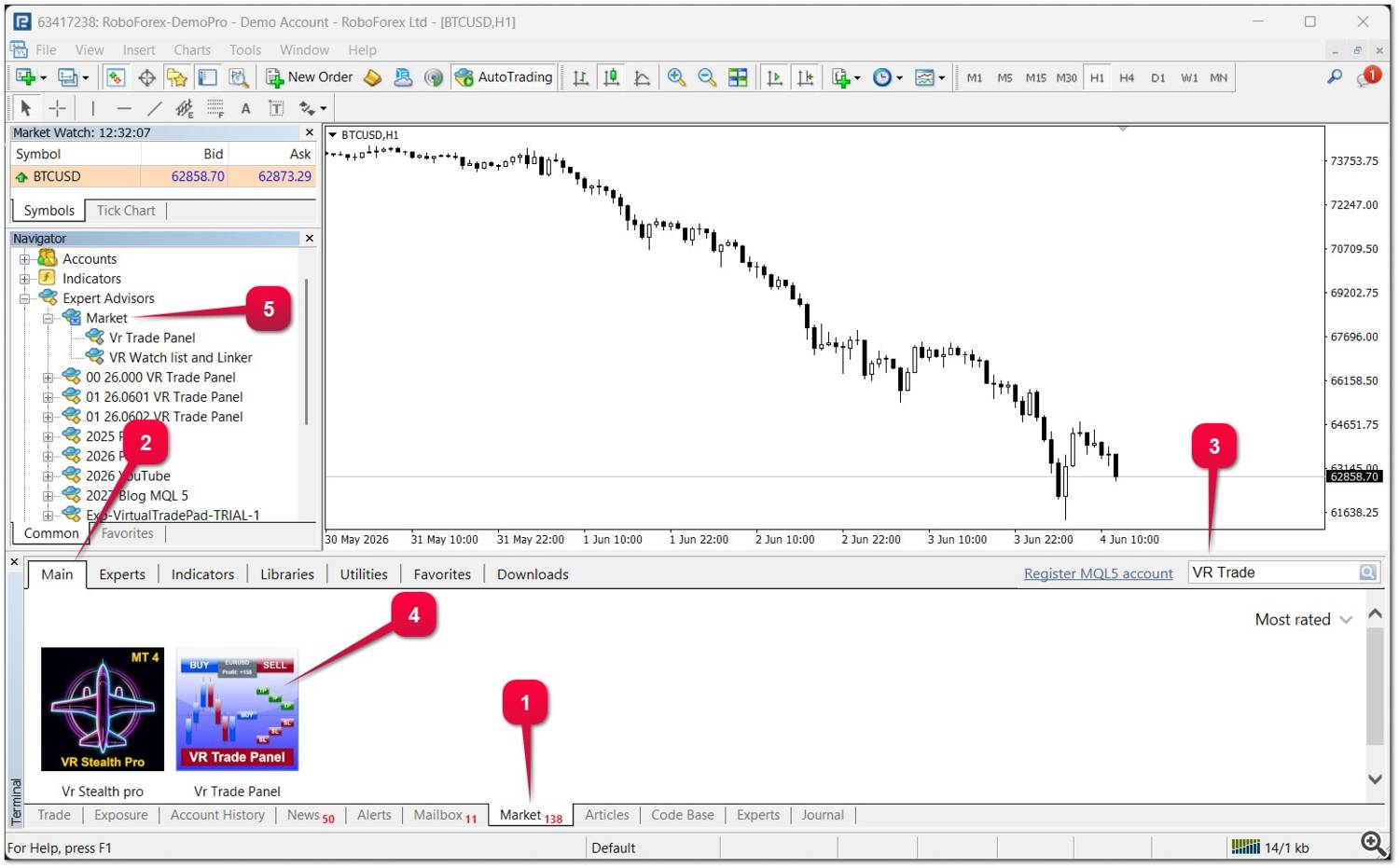Screen dimensions: 1399x868
Task: Expand the Accounts node in Navigator
Action: pyautogui.click(x=25, y=259)
